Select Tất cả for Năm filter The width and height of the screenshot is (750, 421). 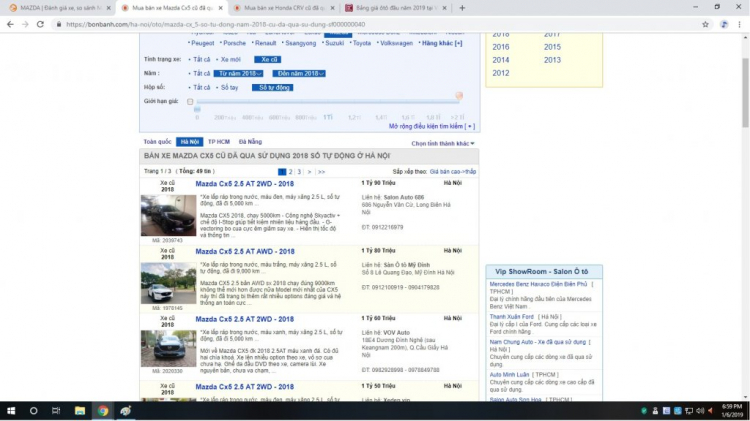pyautogui.click(x=201, y=73)
